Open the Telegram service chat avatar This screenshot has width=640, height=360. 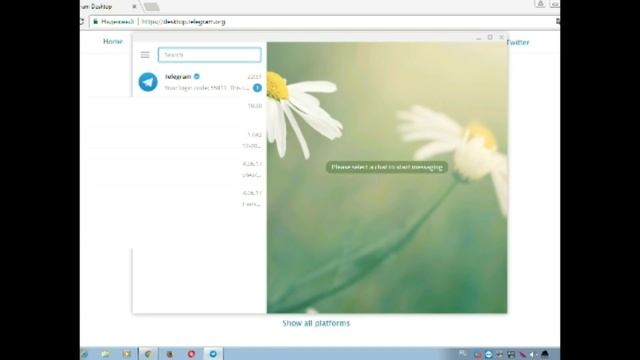148,82
